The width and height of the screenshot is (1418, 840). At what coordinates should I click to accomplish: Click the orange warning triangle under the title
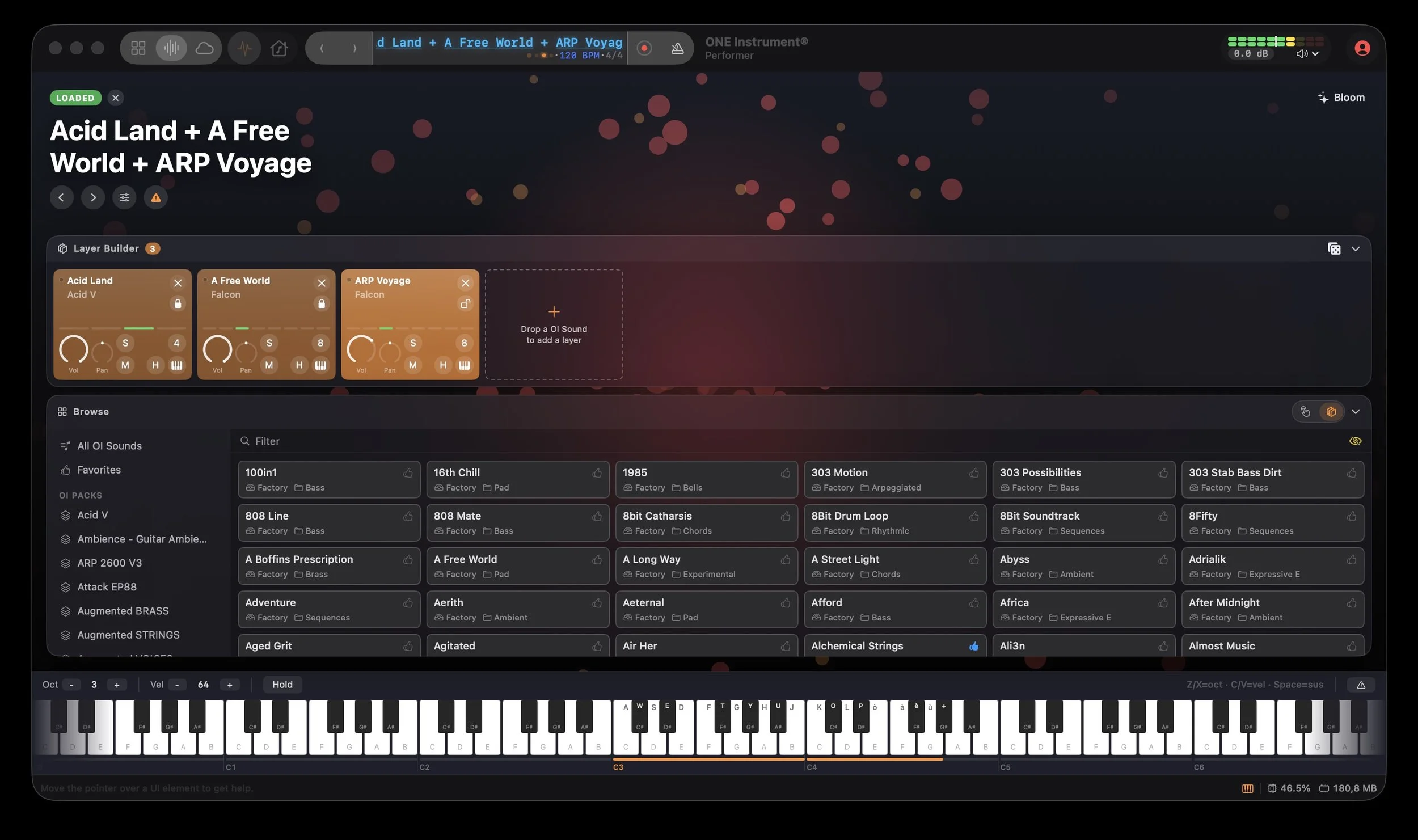156,197
